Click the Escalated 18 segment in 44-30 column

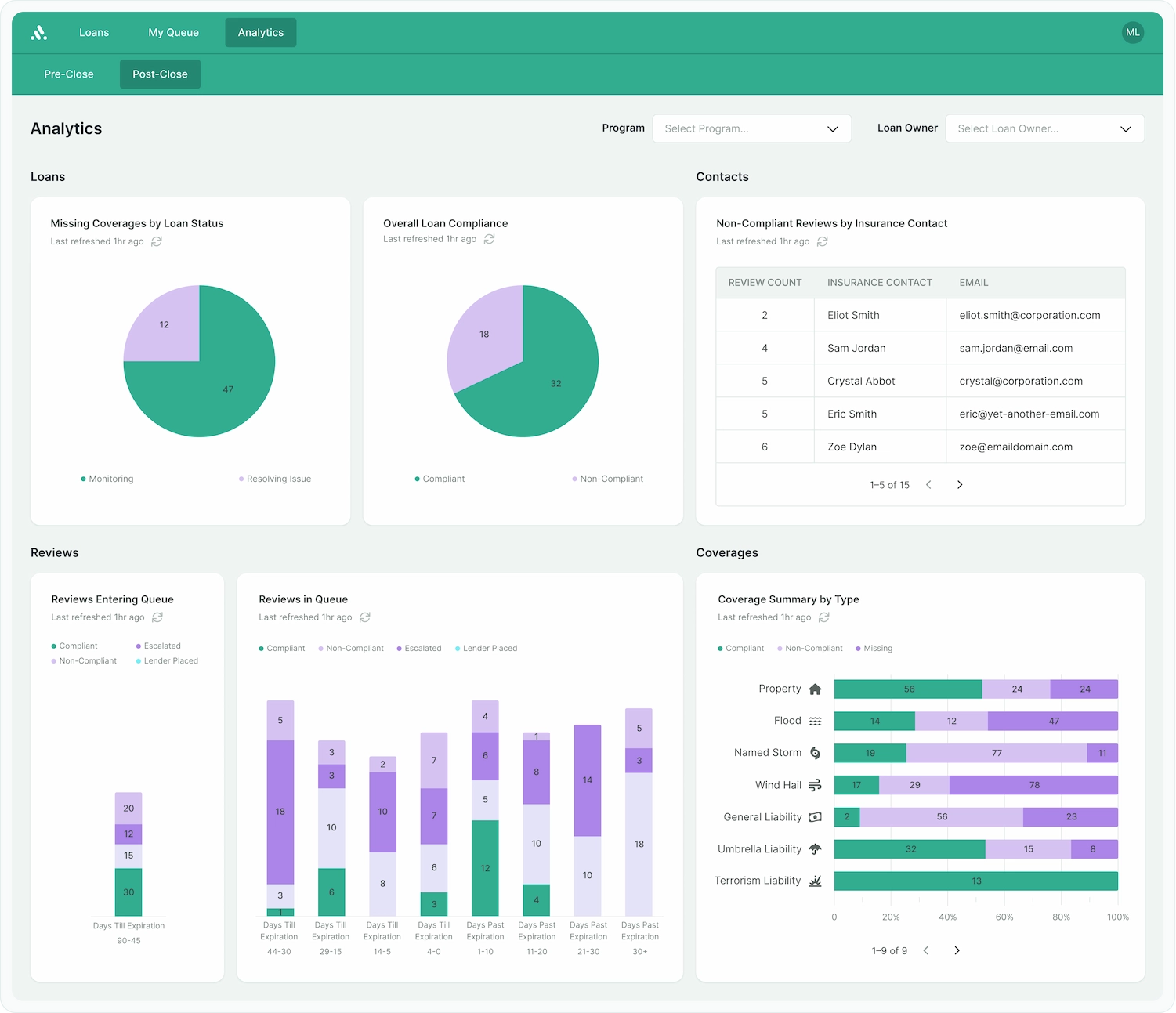tap(280, 812)
